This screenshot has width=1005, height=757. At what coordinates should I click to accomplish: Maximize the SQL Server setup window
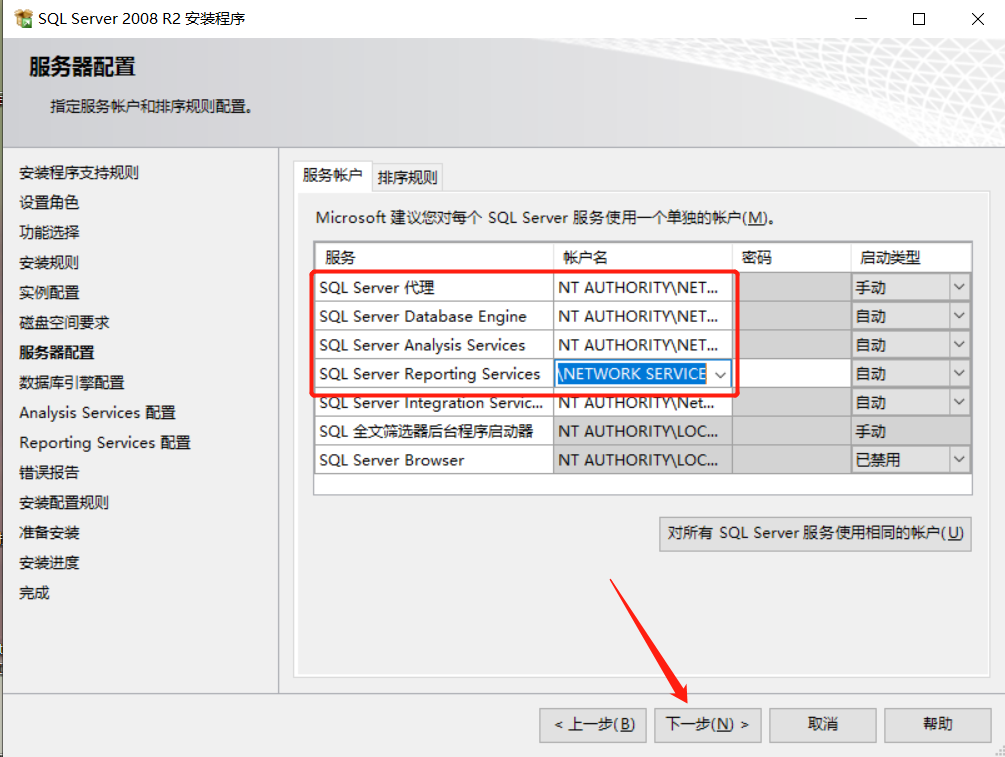[918, 19]
